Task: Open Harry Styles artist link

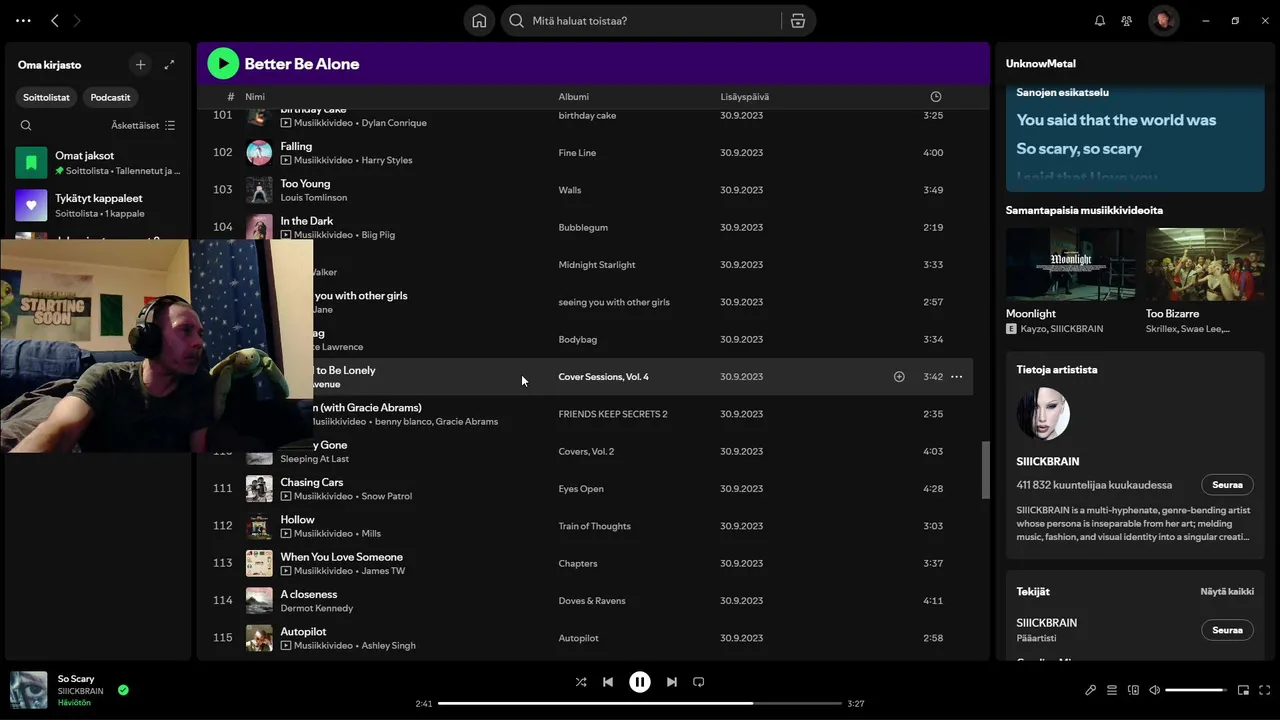Action: [x=387, y=160]
